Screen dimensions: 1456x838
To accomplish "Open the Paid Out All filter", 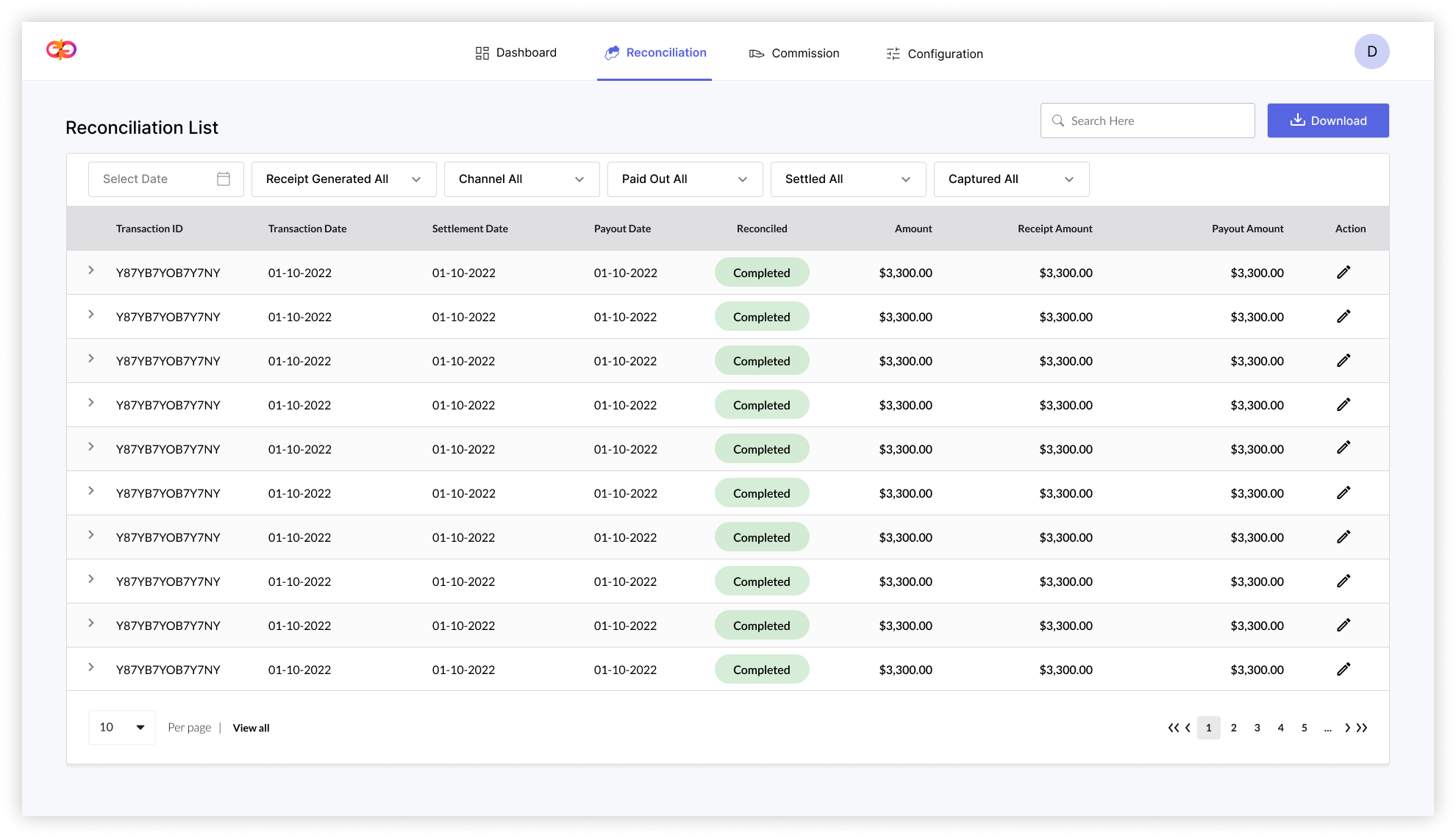I will (x=685, y=179).
